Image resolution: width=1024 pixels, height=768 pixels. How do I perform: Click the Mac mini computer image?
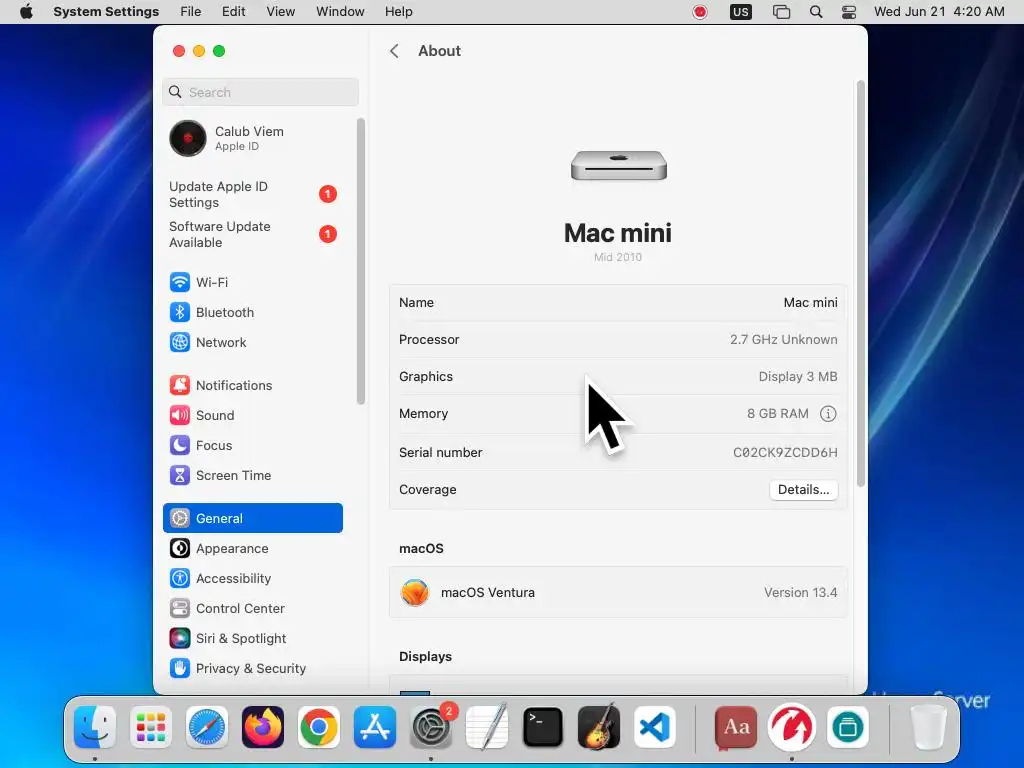click(x=618, y=166)
